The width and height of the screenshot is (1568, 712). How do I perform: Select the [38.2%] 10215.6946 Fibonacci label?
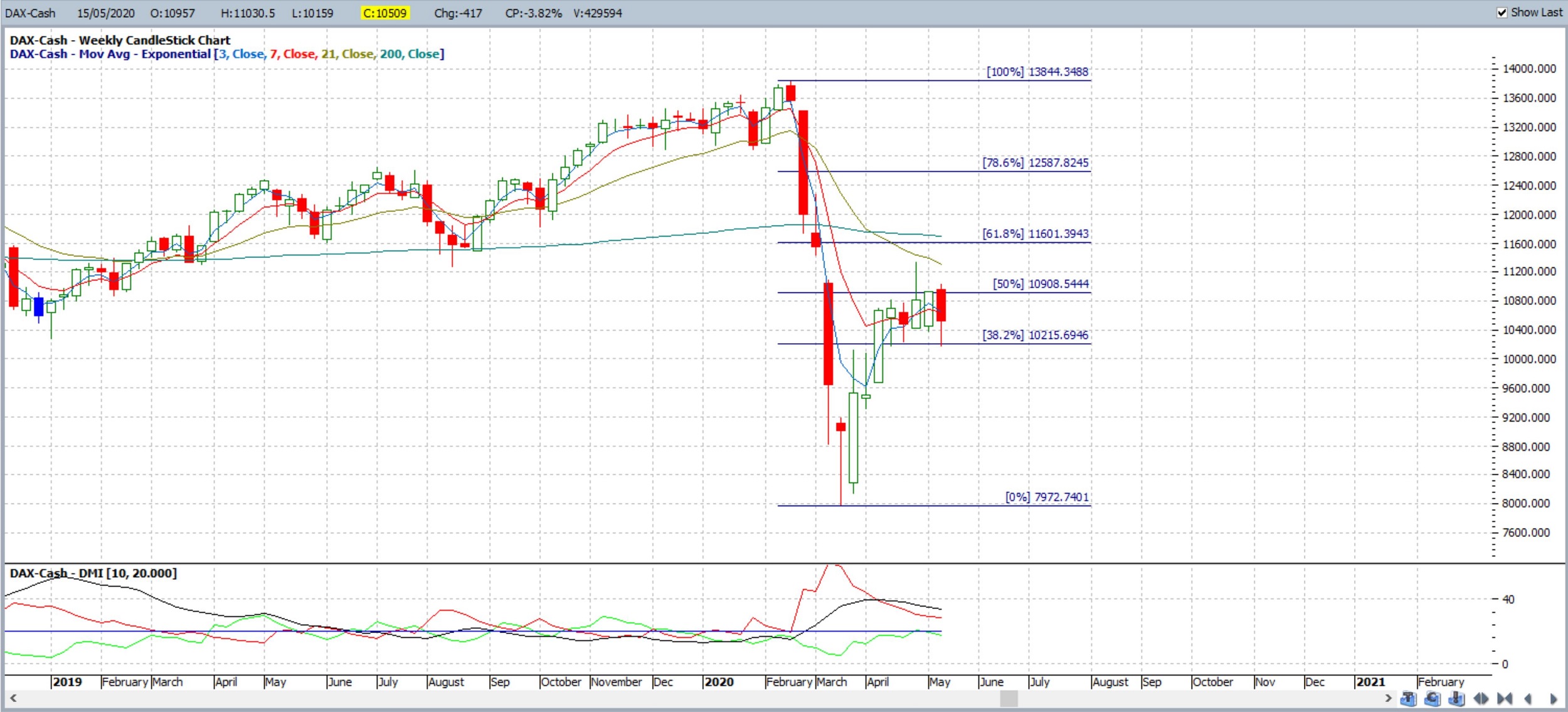pyautogui.click(x=1036, y=335)
